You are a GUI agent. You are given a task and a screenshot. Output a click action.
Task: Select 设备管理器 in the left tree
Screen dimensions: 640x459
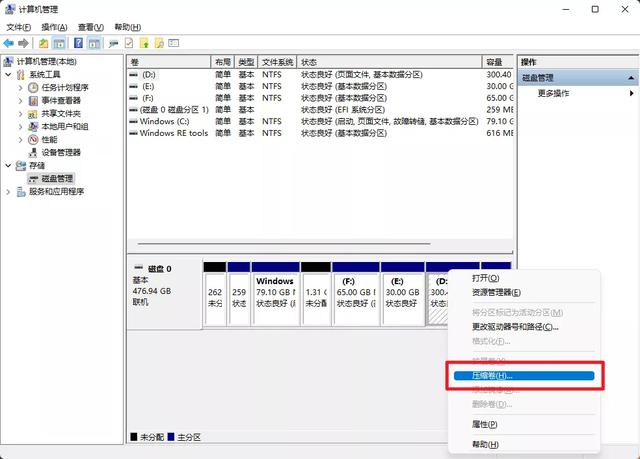coord(61,153)
